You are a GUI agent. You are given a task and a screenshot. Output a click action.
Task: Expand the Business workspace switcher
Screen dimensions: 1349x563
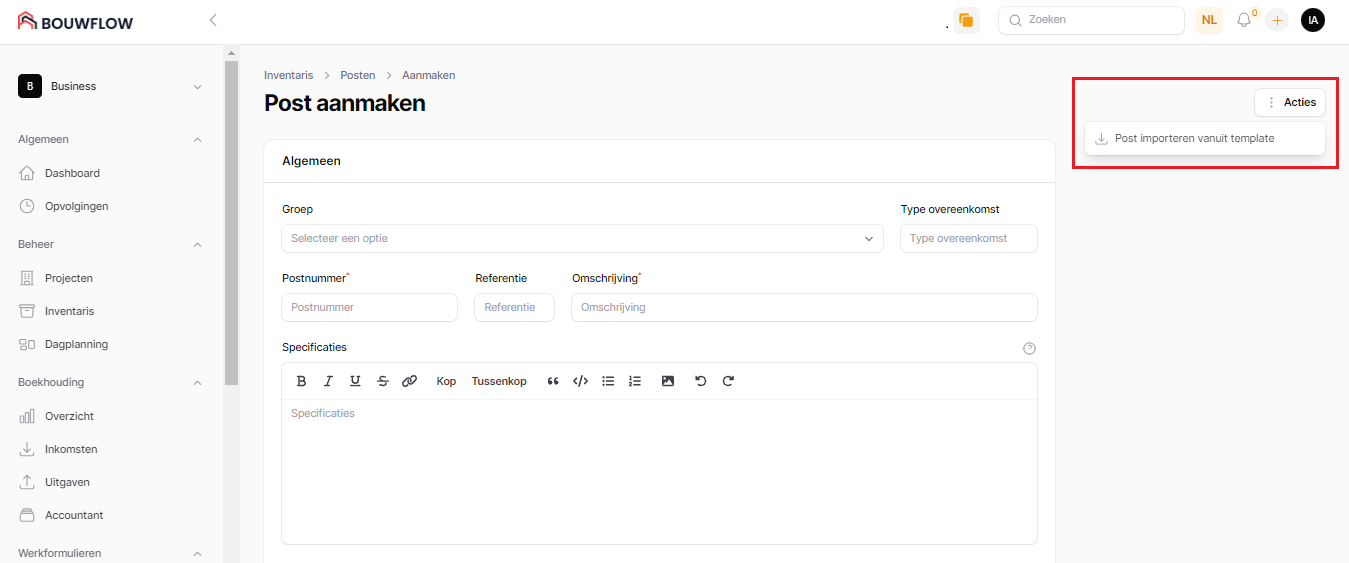(110, 86)
